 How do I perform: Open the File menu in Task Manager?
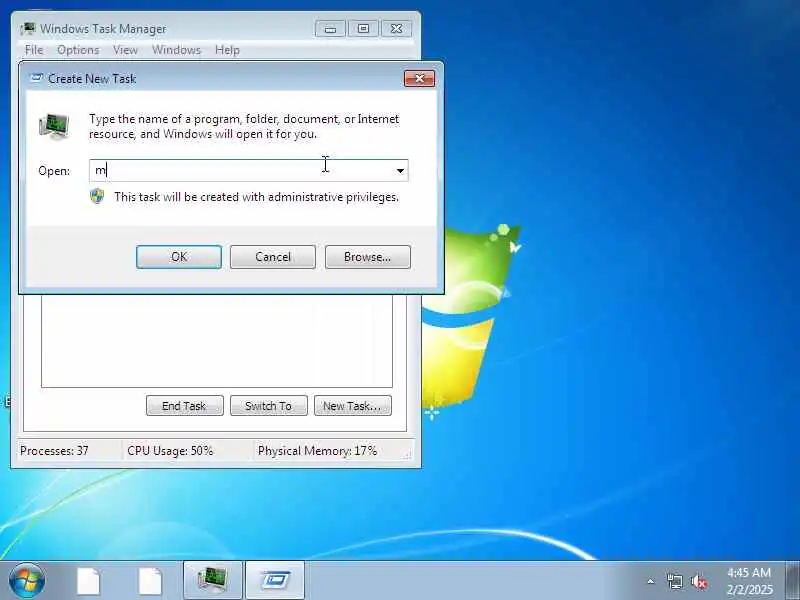click(x=34, y=50)
